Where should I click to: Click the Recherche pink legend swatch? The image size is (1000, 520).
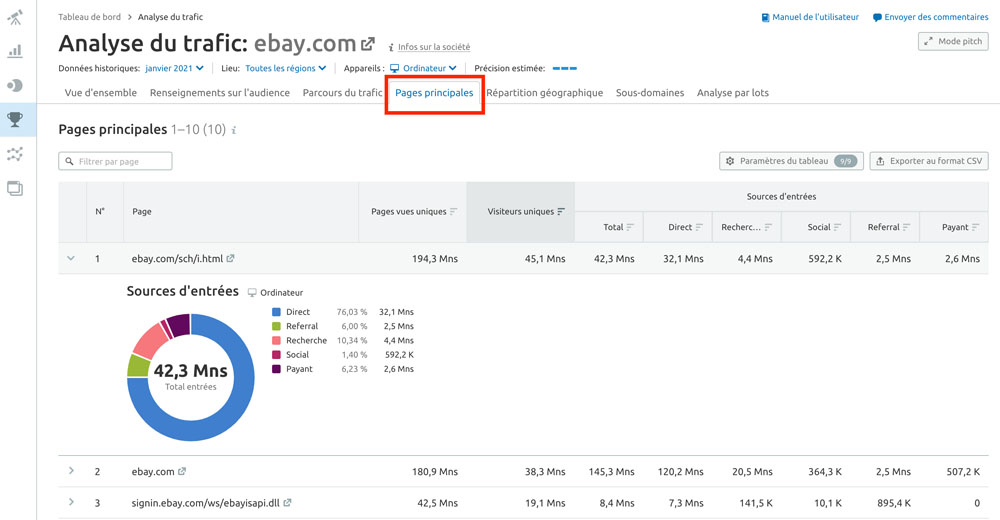(x=276, y=341)
